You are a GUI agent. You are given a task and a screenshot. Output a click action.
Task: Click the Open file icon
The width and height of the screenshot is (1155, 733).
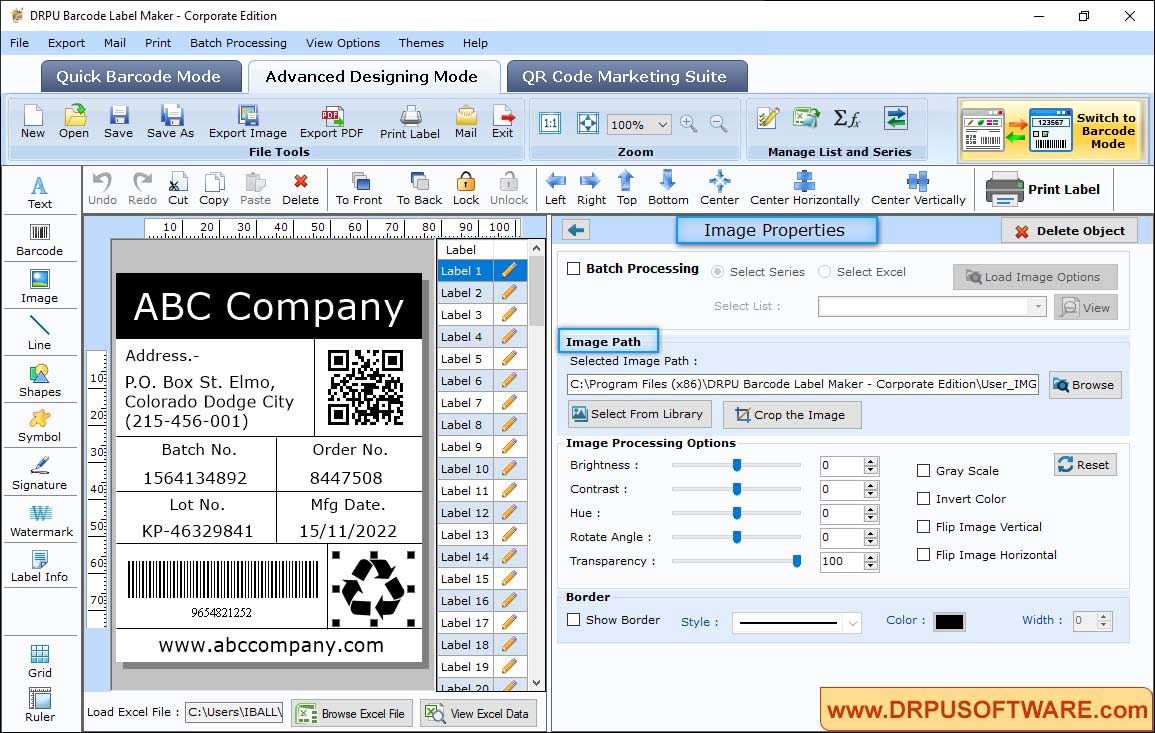tap(74, 122)
